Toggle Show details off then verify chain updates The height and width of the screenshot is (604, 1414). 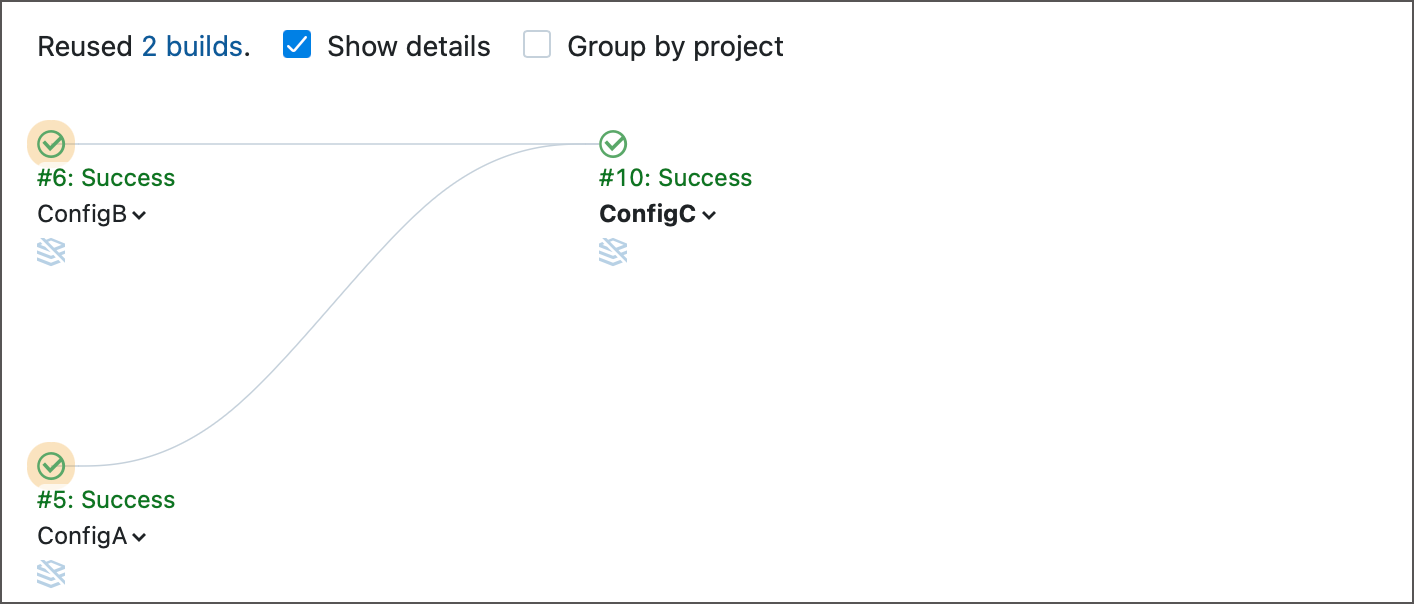coord(296,44)
